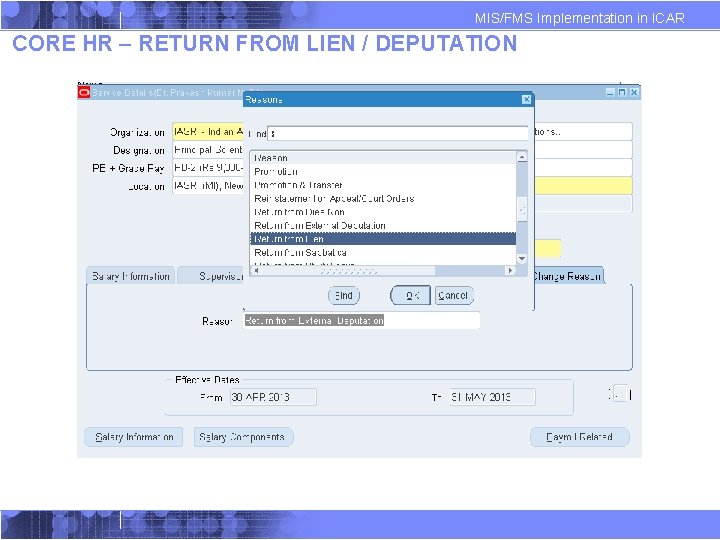The width and height of the screenshot is (720, 540).
Task: Select Promotion in the reasons list
Action: [383, 172]
